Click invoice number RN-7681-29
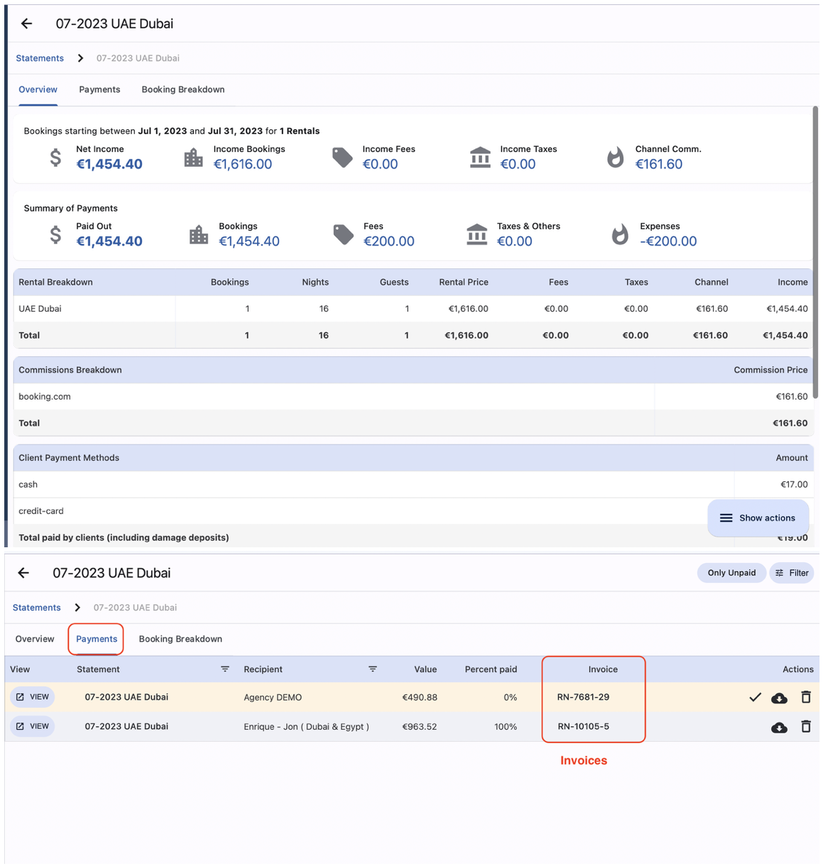828x866 pixels. click(583, 697)
